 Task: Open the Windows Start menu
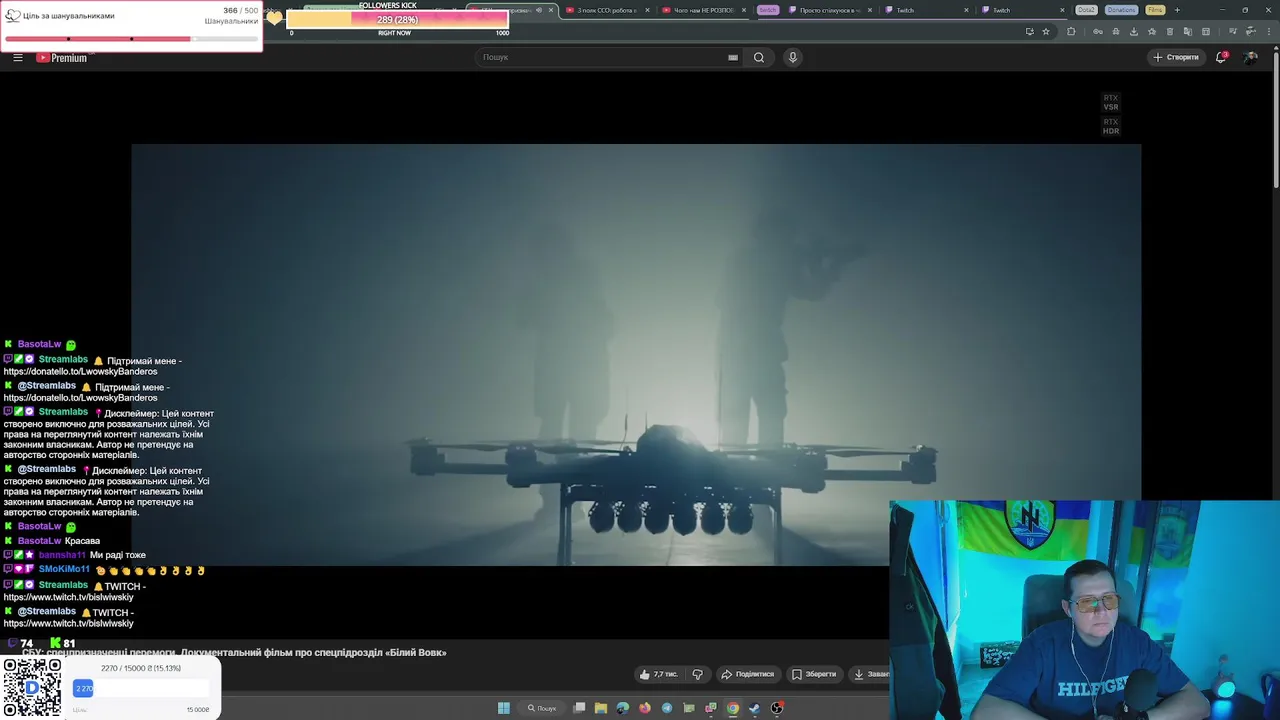(x=504, y=708)
